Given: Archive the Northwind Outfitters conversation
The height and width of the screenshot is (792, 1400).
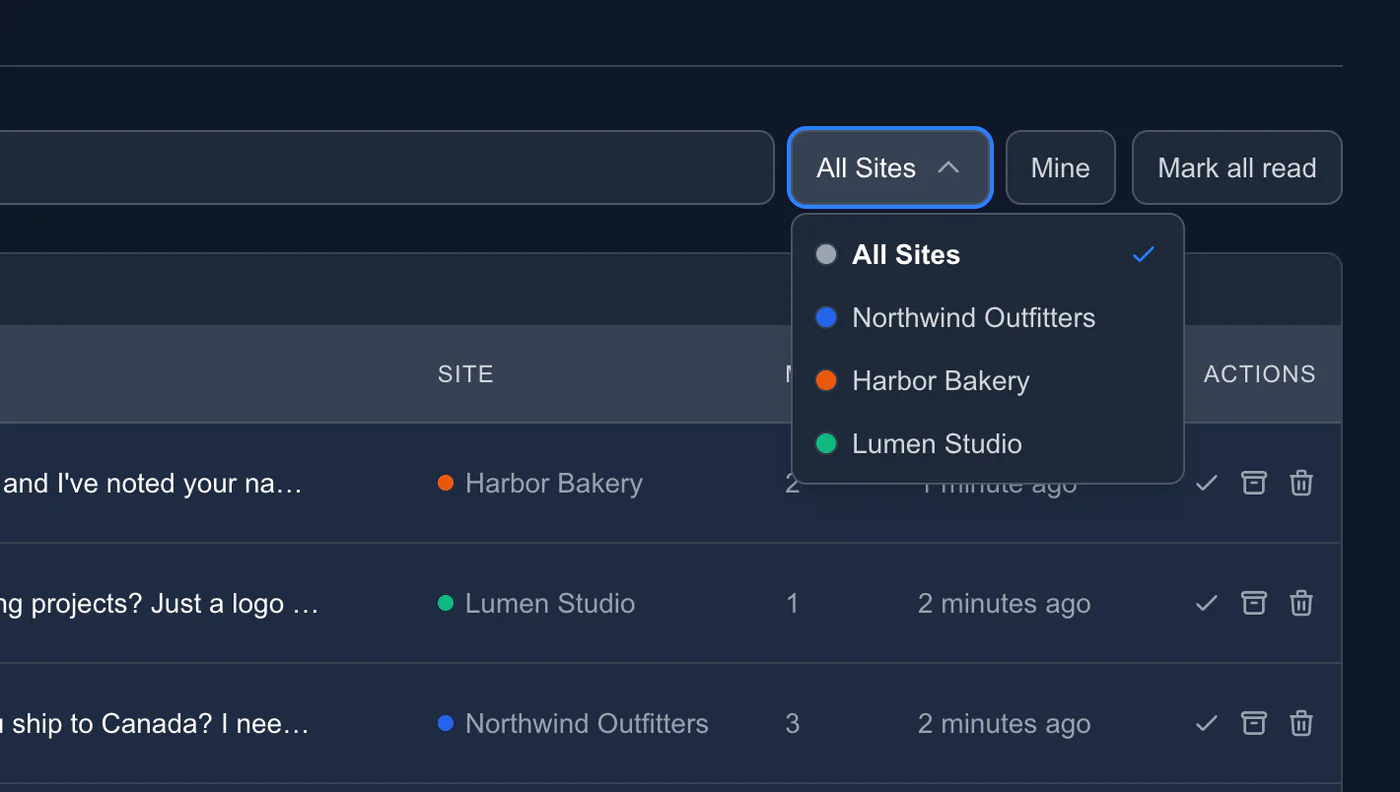Looking at the screenshot, I should tap(1254, 723).
